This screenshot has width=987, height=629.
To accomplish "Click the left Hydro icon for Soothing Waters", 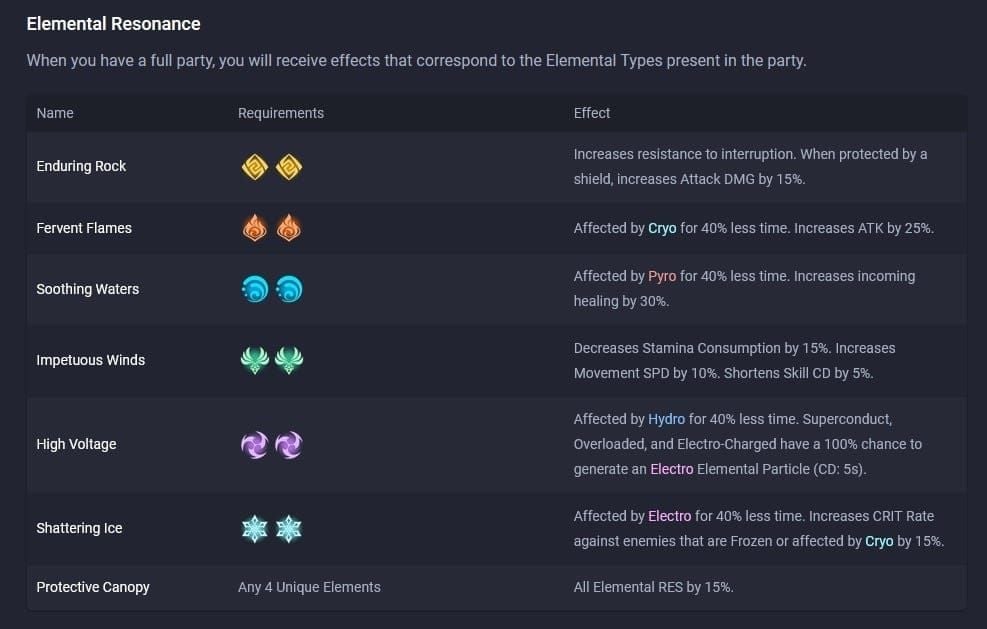I will (x=255, y=289).
